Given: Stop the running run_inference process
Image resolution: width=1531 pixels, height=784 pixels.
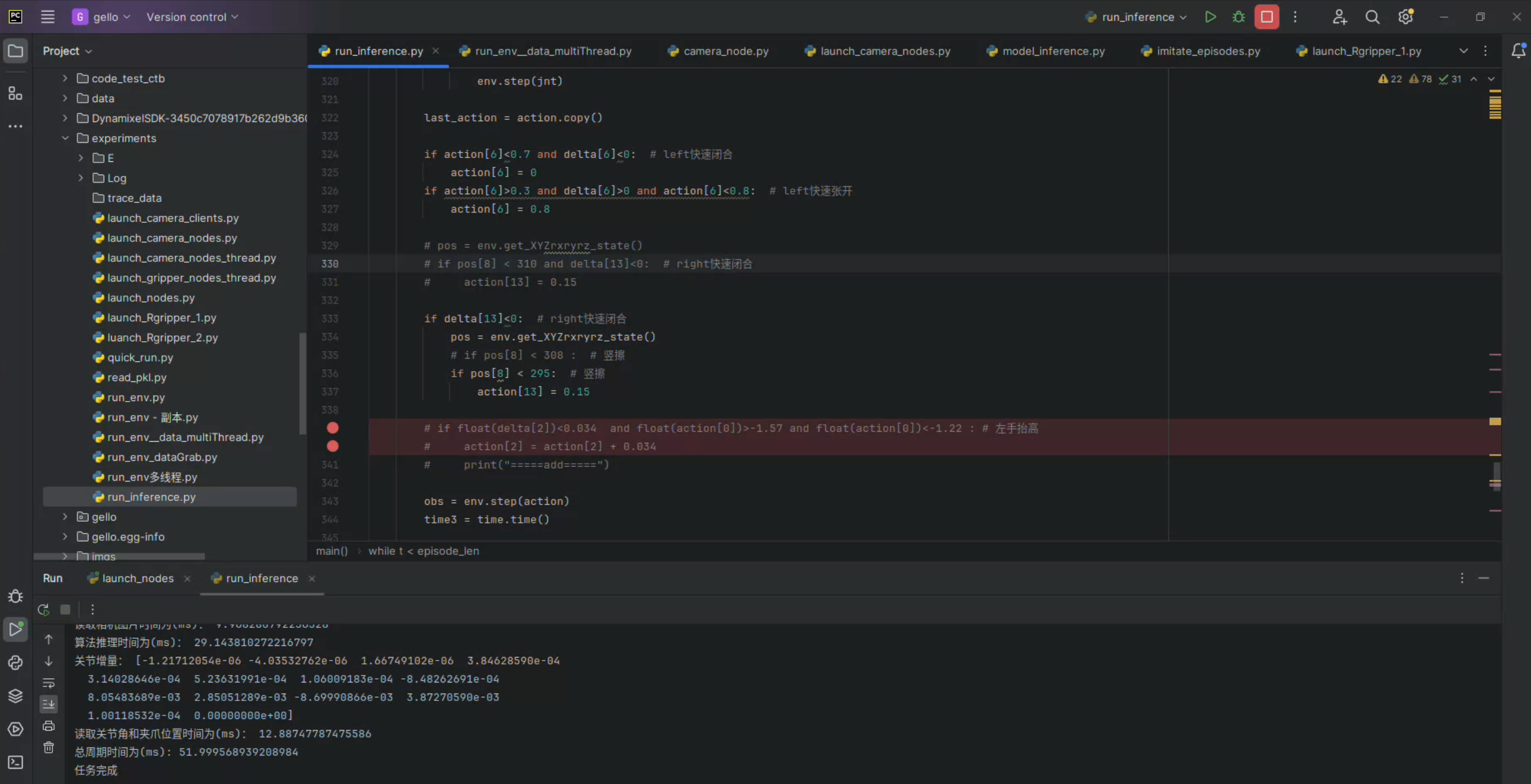Looking at the screenshot, I should pos(1266,16).
